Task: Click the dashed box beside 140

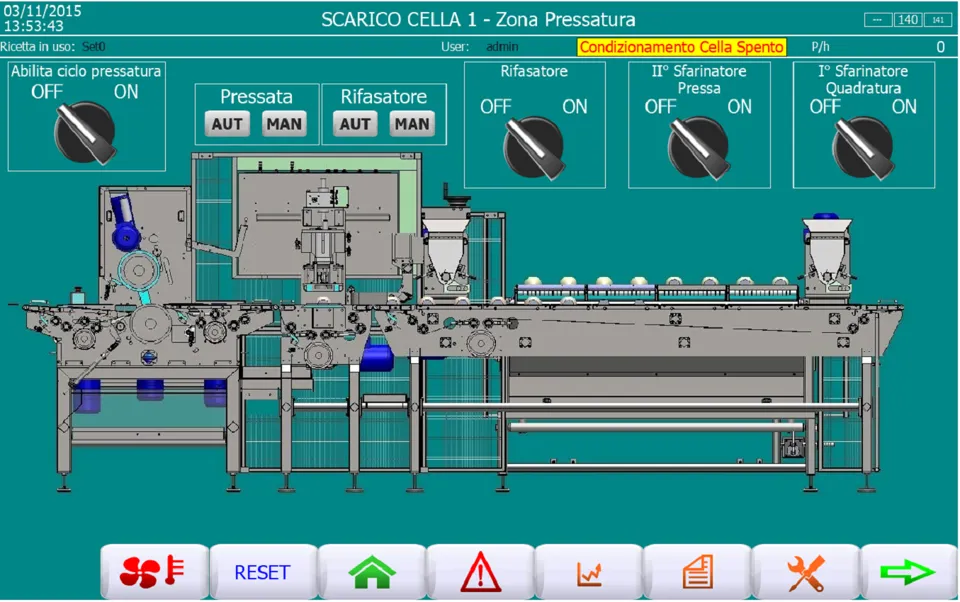Action: pos(878,20)
